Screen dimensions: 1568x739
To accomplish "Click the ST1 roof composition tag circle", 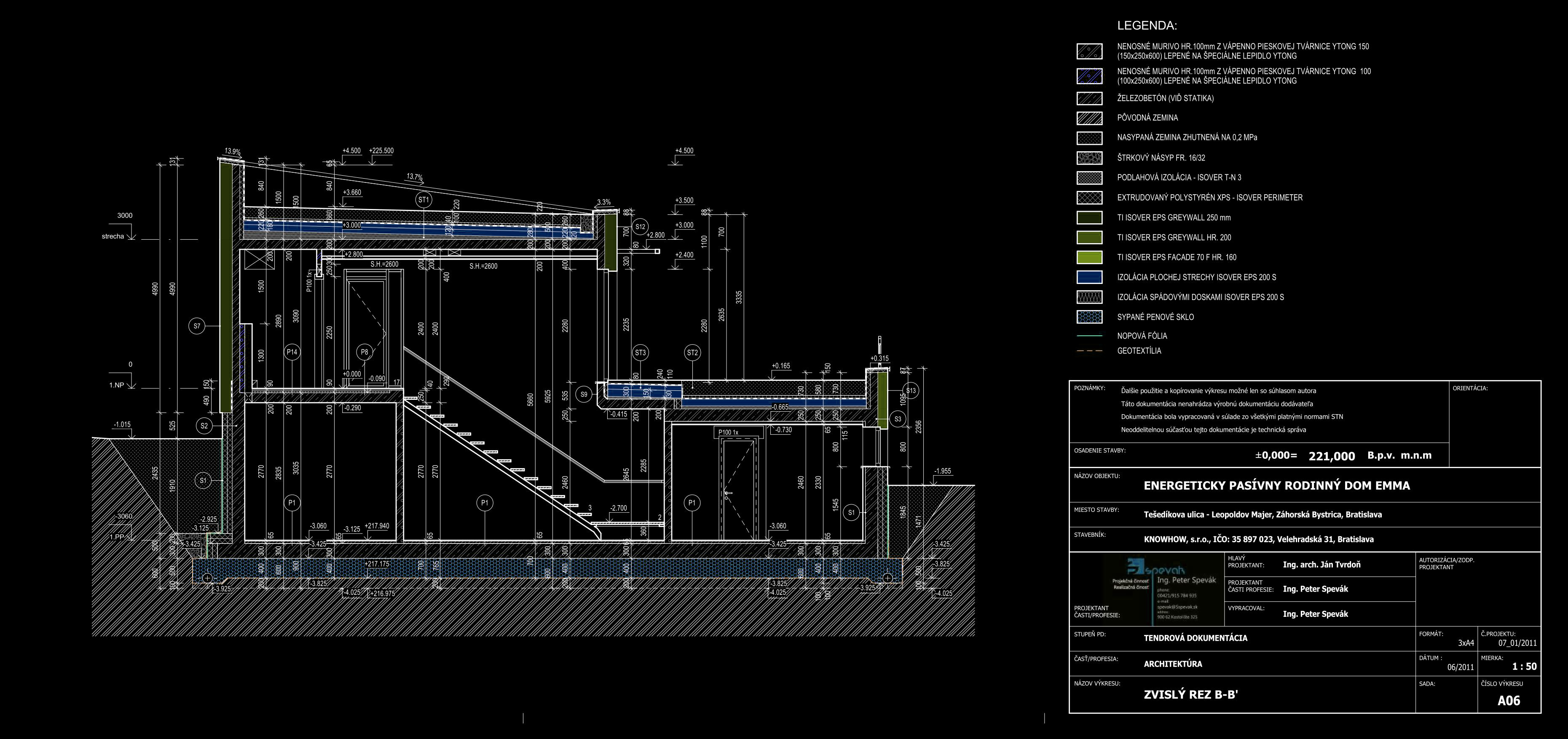I will point(423,200).
